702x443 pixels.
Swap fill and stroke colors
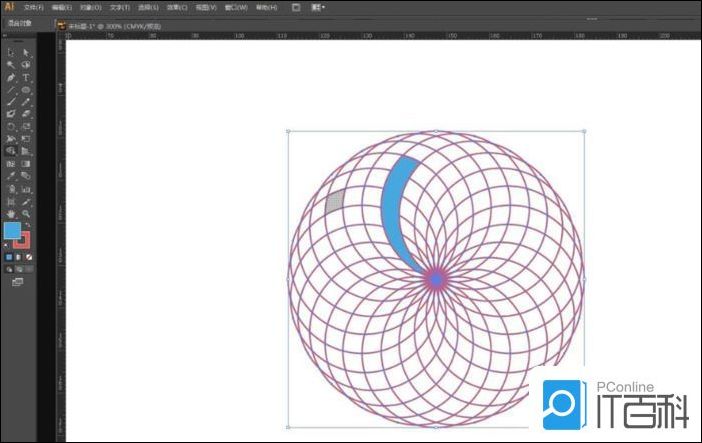pos(27,225)
